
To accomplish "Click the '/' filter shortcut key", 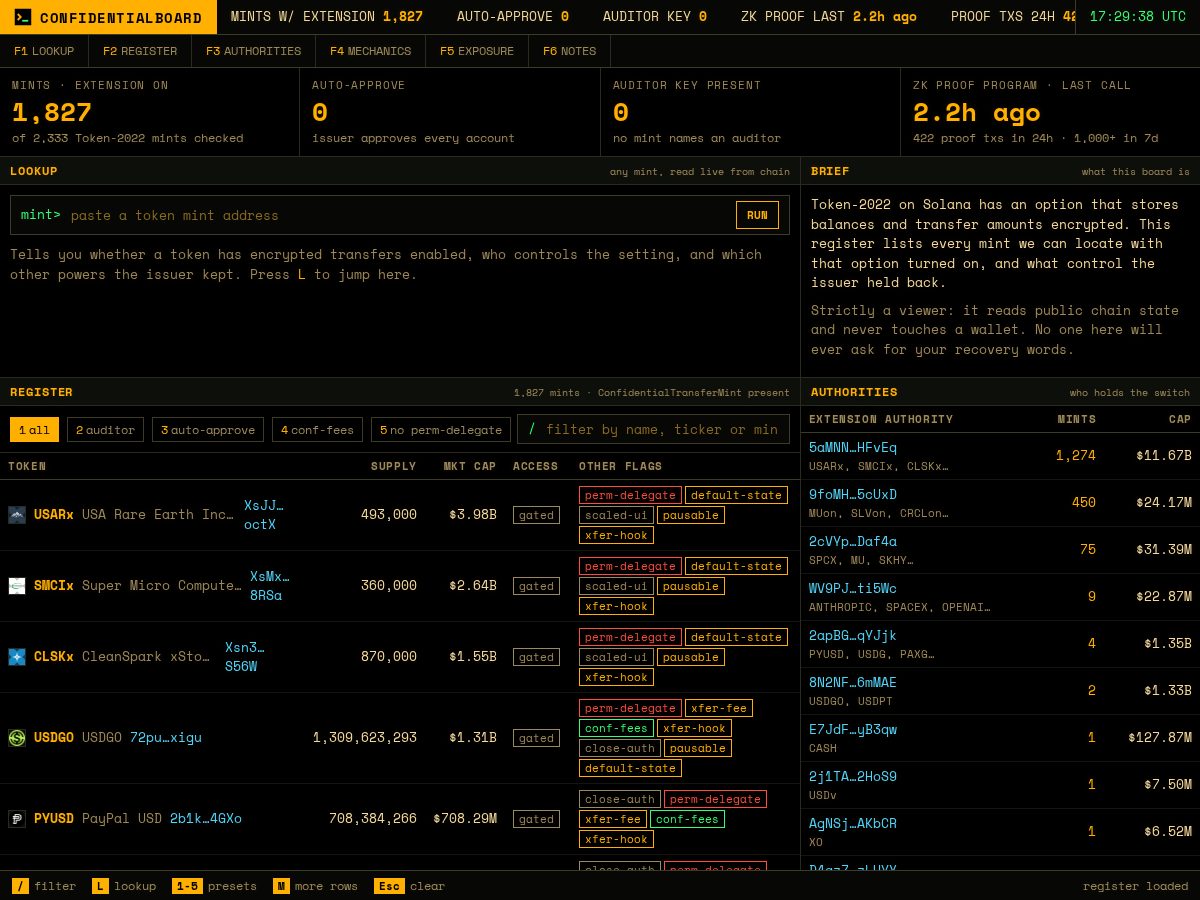I will [20, 886].
